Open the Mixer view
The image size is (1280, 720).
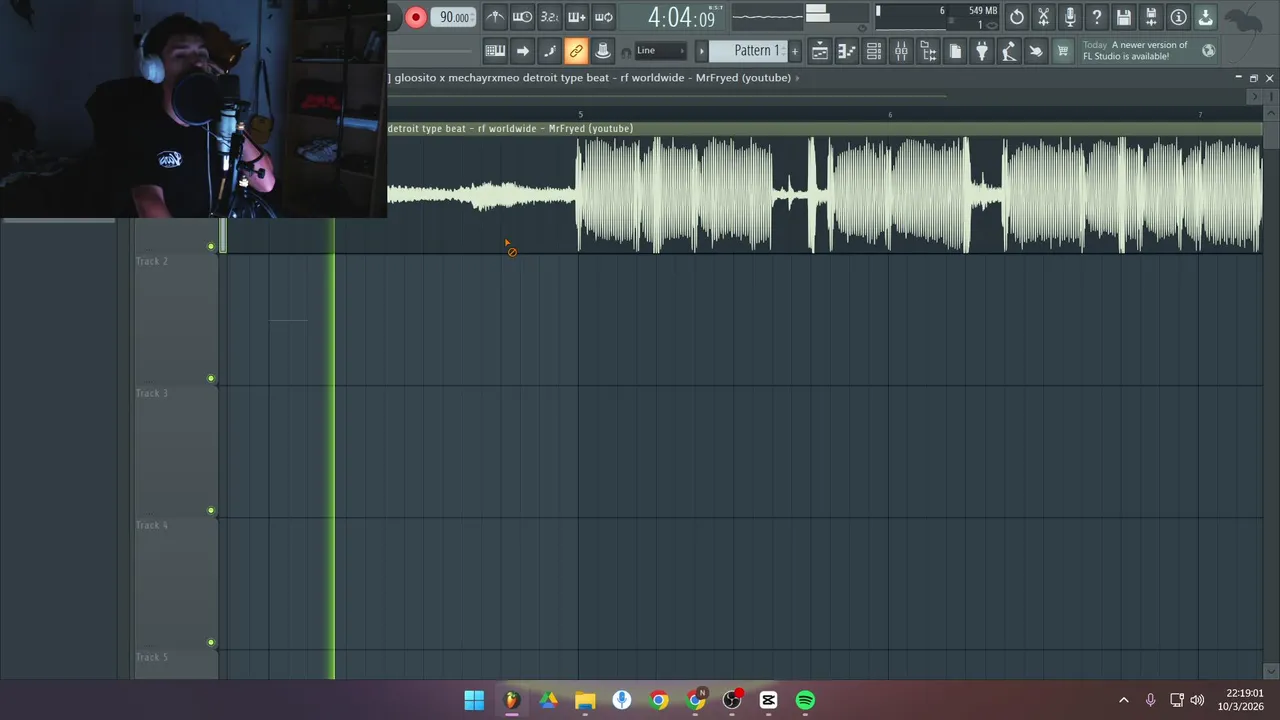pos(901,51)
